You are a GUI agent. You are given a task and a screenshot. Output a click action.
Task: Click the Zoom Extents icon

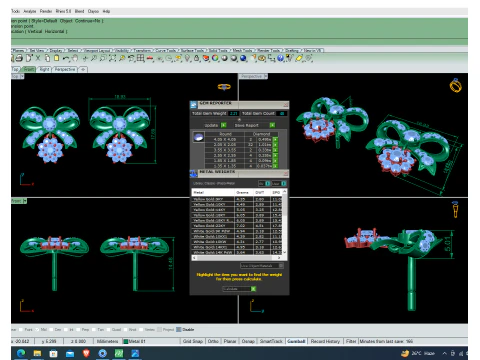[x=113, y=58]
